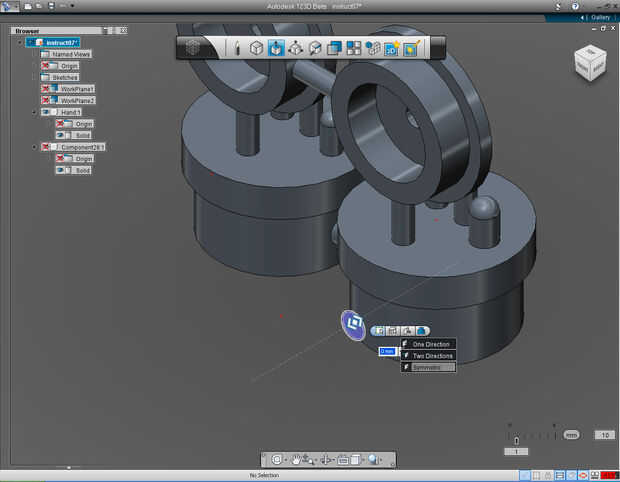Viewport: 620px width, 482px height.
Task: Select the Pan hand tool
Action: 295,459
